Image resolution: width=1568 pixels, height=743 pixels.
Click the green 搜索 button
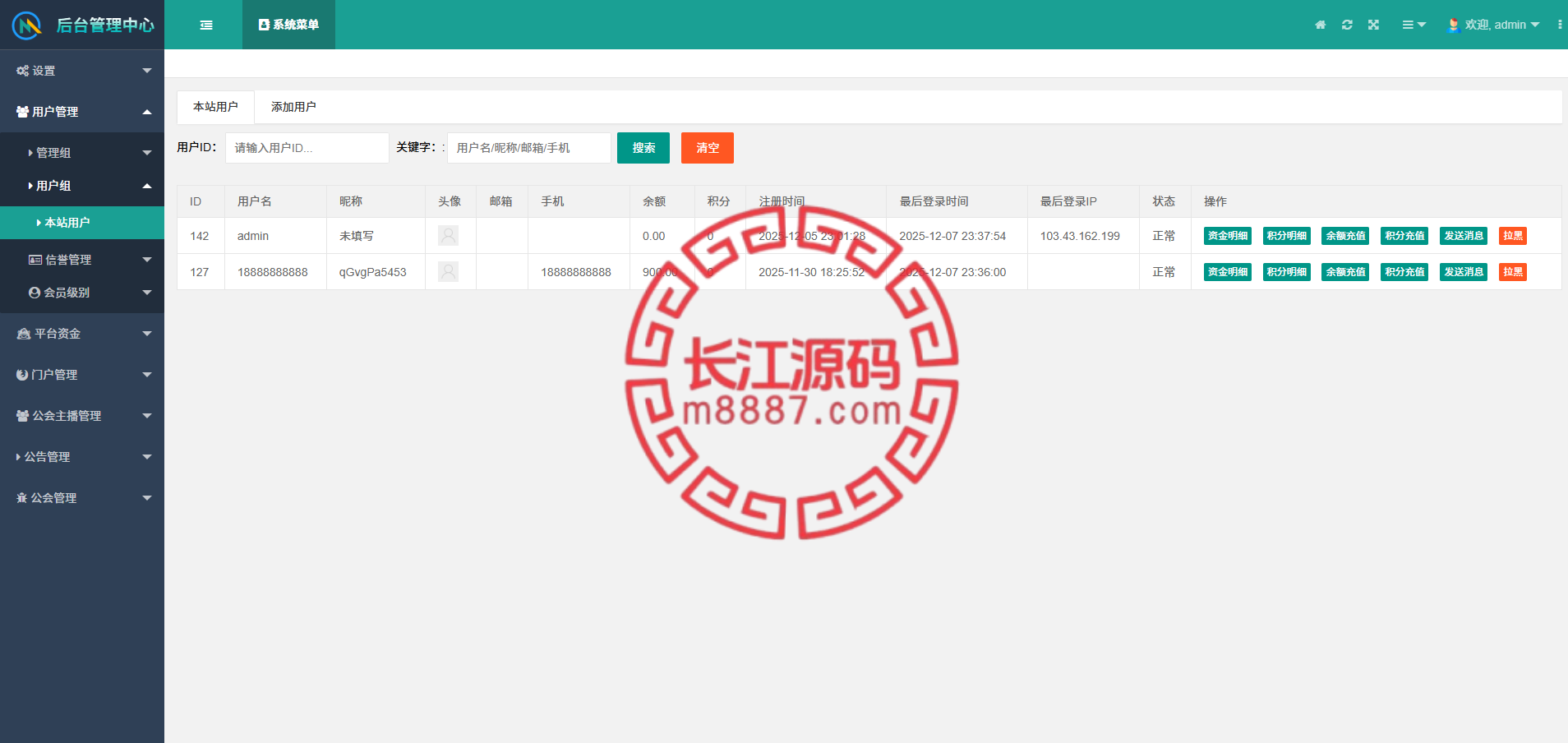[x=643, y=148]
